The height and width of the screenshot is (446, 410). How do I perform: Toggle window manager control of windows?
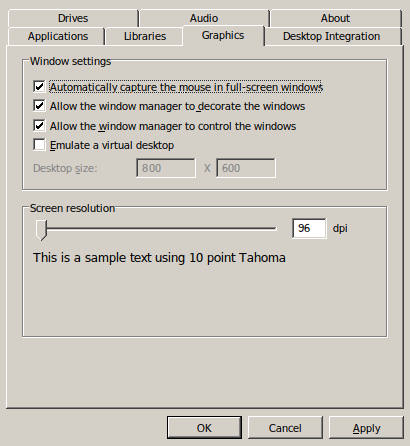(x=39, y=126)
